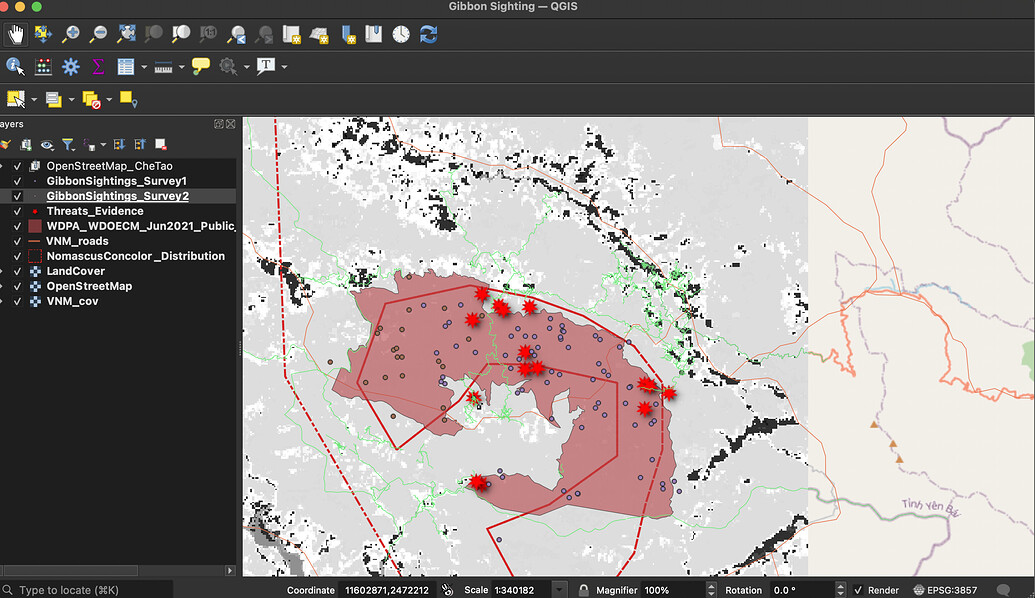Select the GibbonSightings_Survey1 layer
This screenshot has width=1035, height=598.
(x=116, y=181)
